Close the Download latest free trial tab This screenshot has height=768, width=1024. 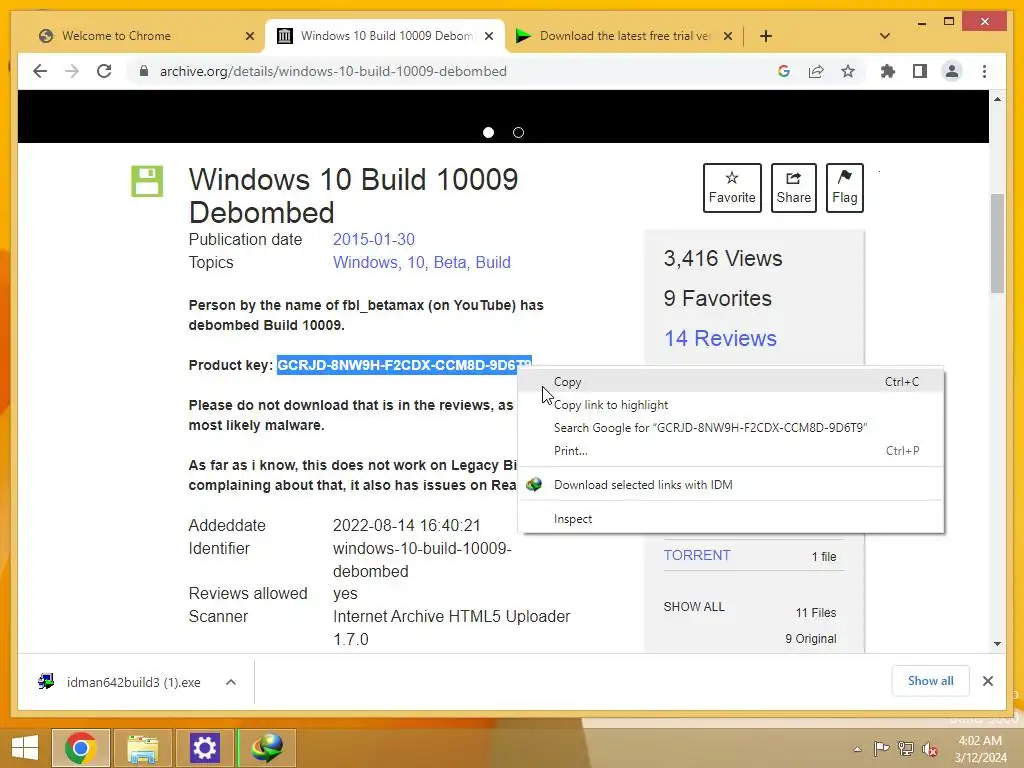pyautogui.click(x=728, y=36)
